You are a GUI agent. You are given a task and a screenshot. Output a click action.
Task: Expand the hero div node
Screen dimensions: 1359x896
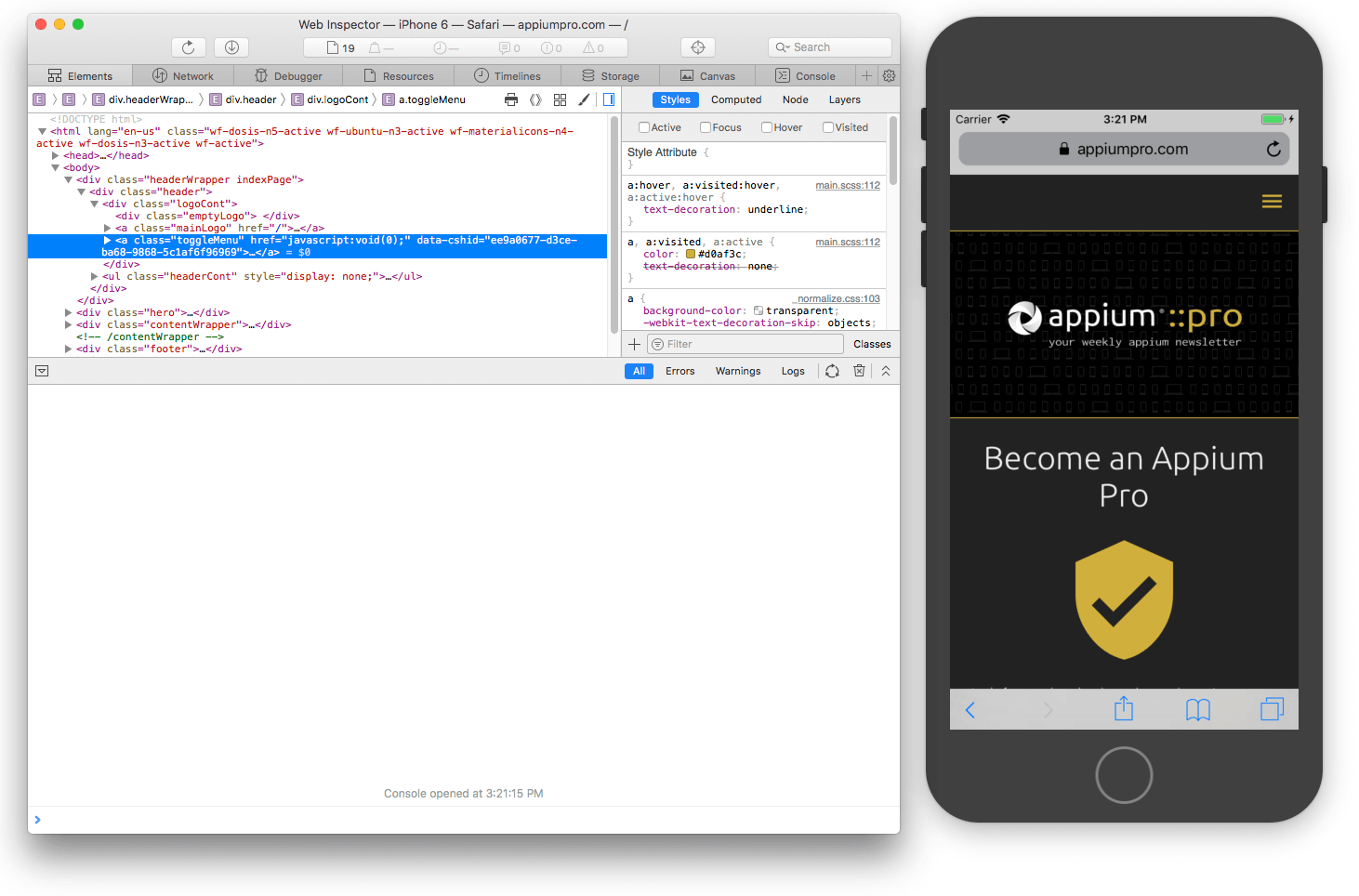click(x=68, y=312)
